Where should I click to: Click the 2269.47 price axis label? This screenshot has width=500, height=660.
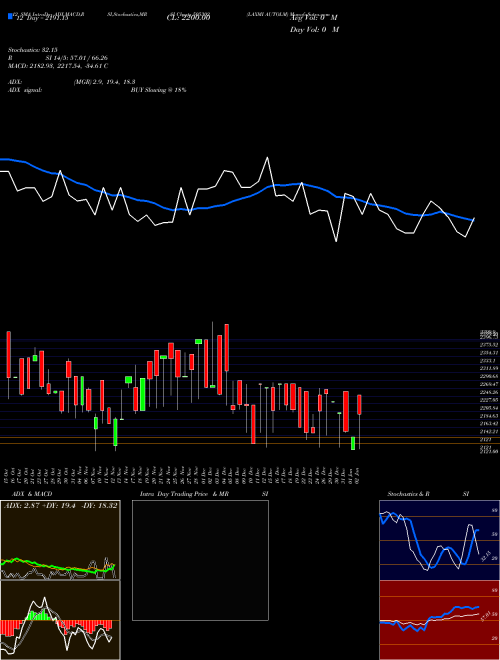489,384
